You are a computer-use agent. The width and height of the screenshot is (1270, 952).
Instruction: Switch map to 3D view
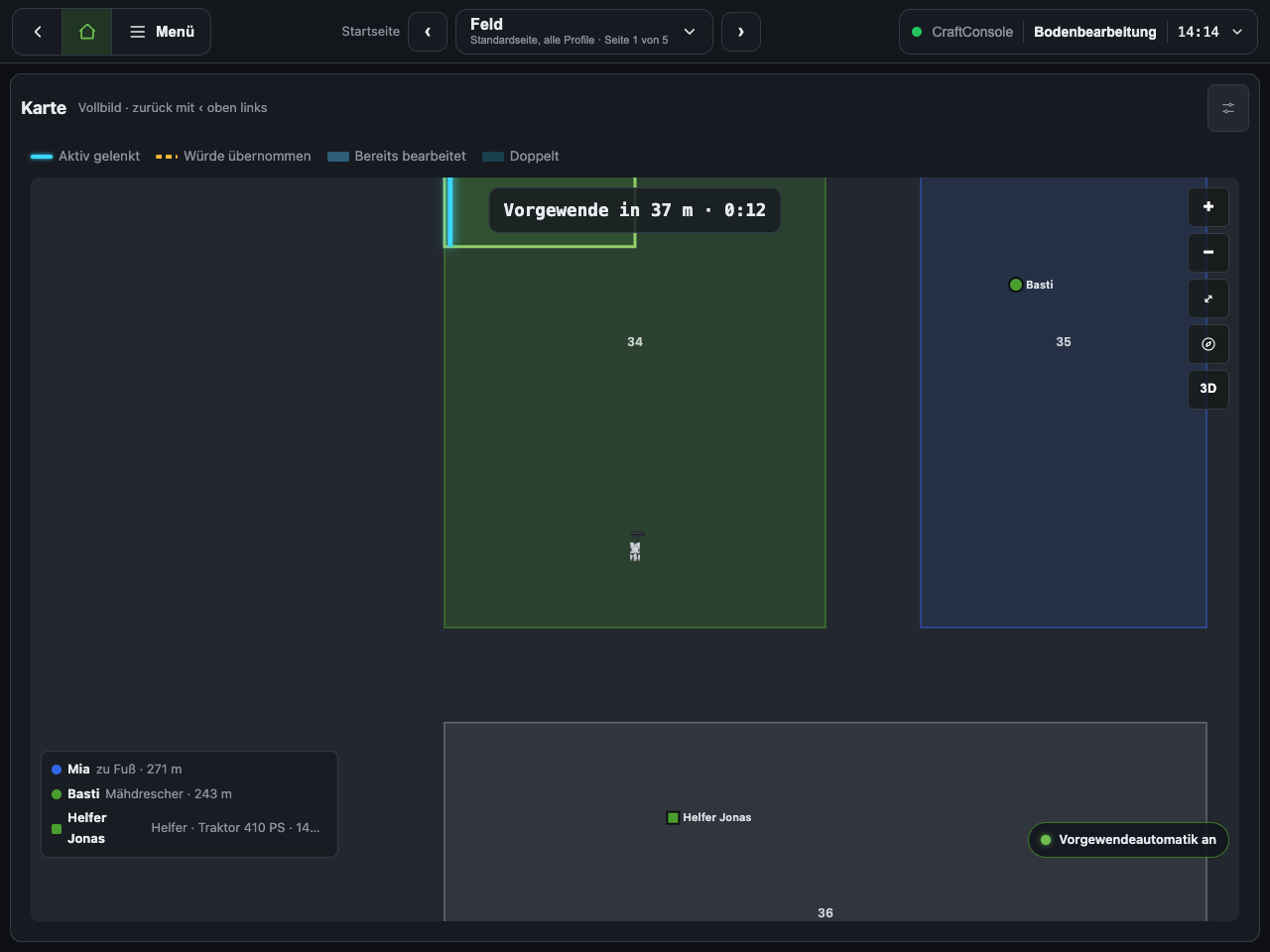coord(1208,389)
